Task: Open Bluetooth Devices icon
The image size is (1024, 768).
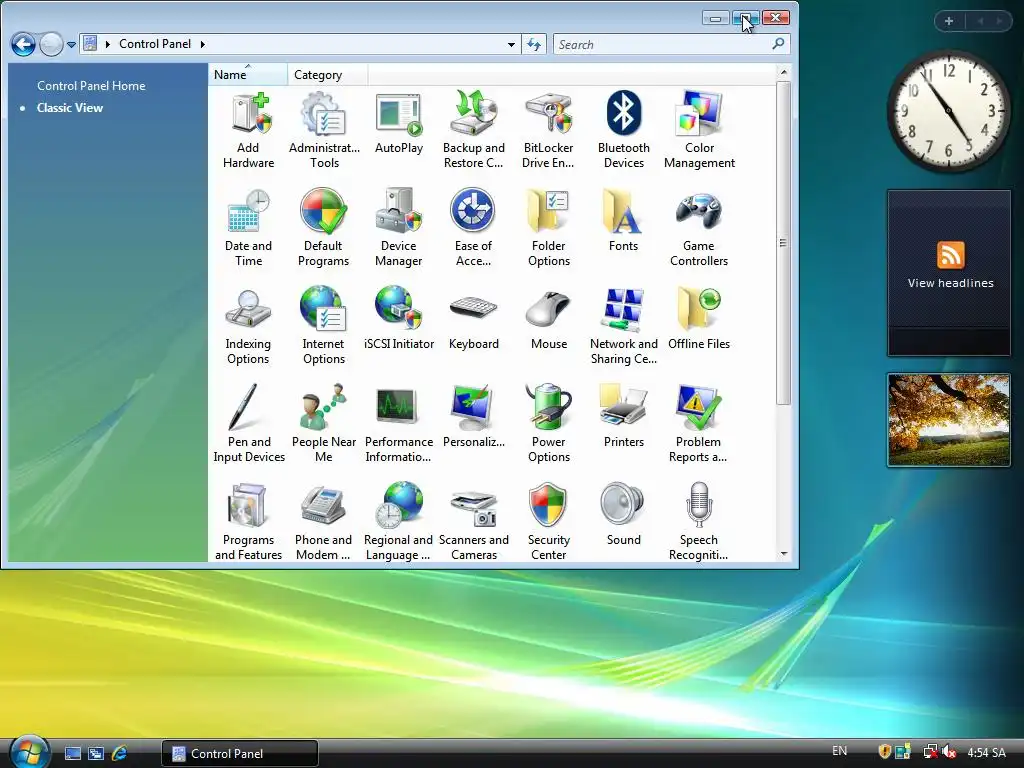Action: (624, 131)
